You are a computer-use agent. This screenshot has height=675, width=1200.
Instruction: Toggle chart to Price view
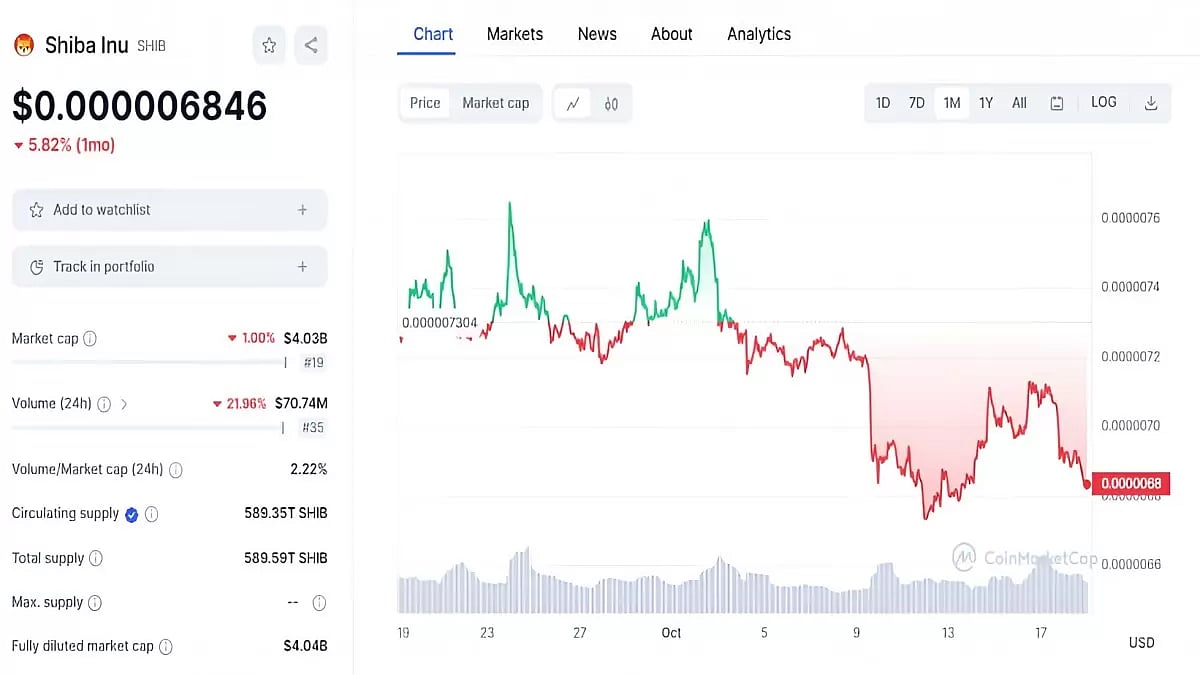(x=425, y=103)
